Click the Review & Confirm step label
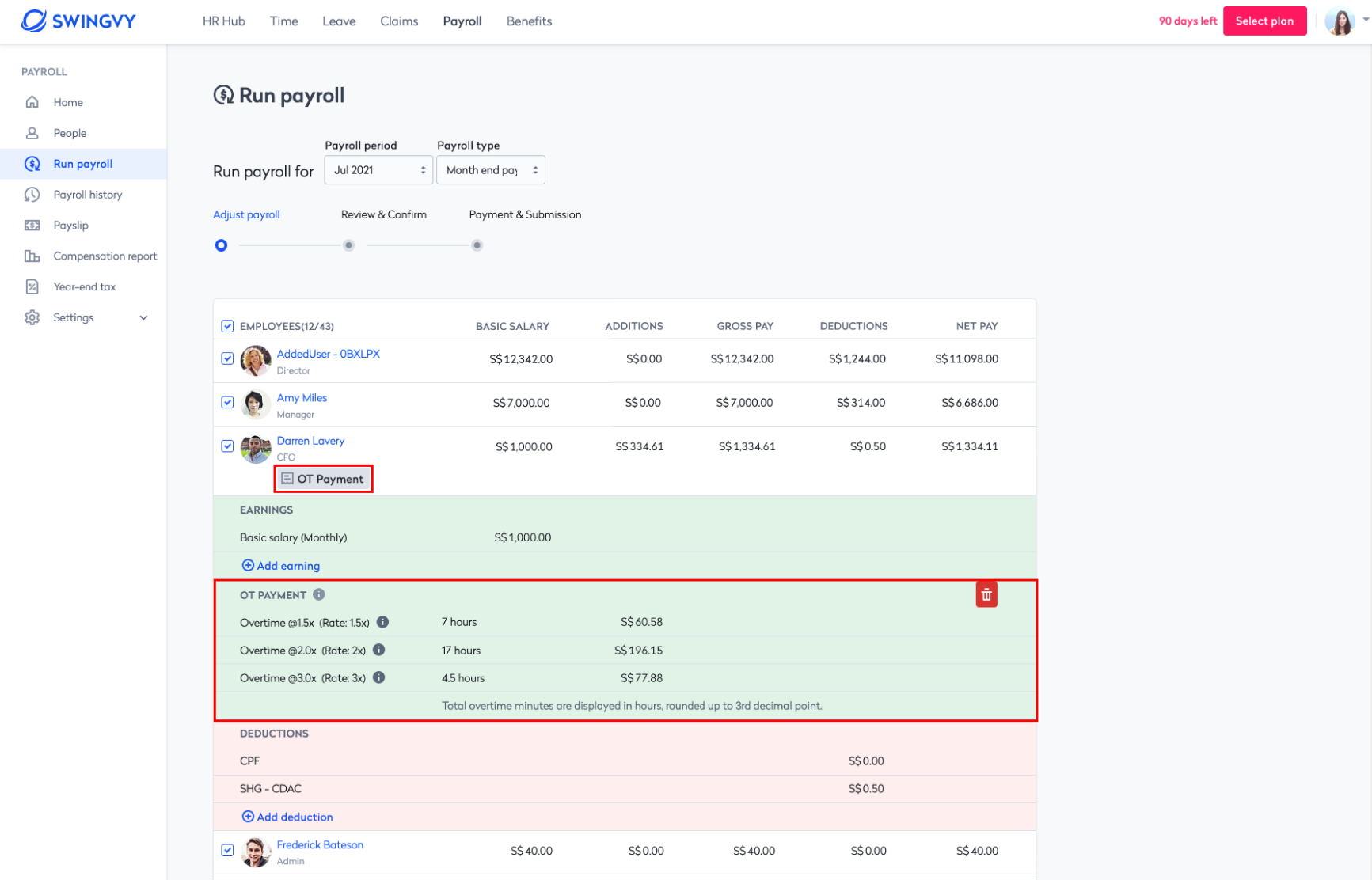This screenshot has height=880, width=1372. pyautogui.click(x=384, y=214)
